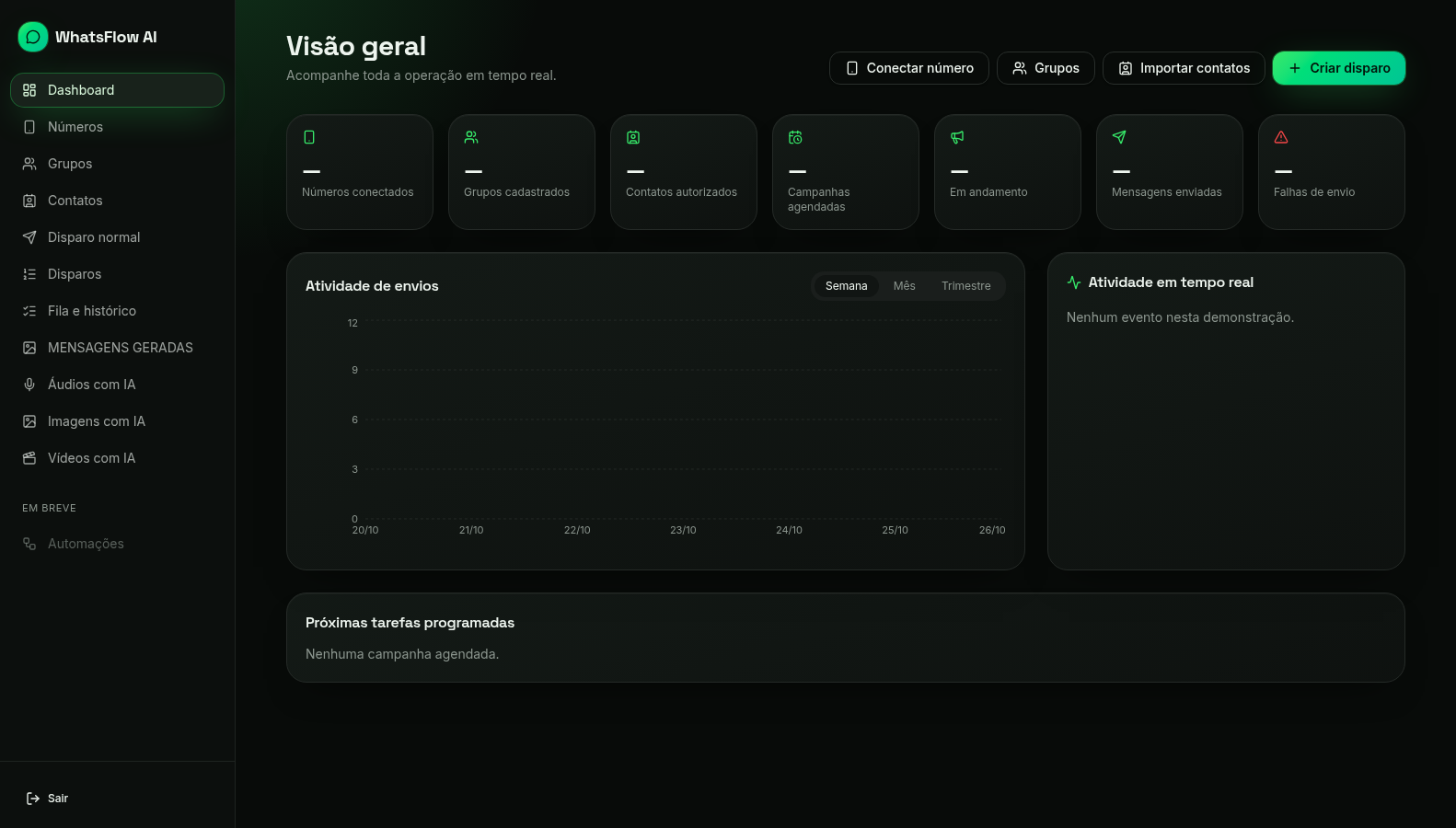Screen dimensions: 1456x828
Task: Click the Importar contatos button
Action: point(1184,68)
